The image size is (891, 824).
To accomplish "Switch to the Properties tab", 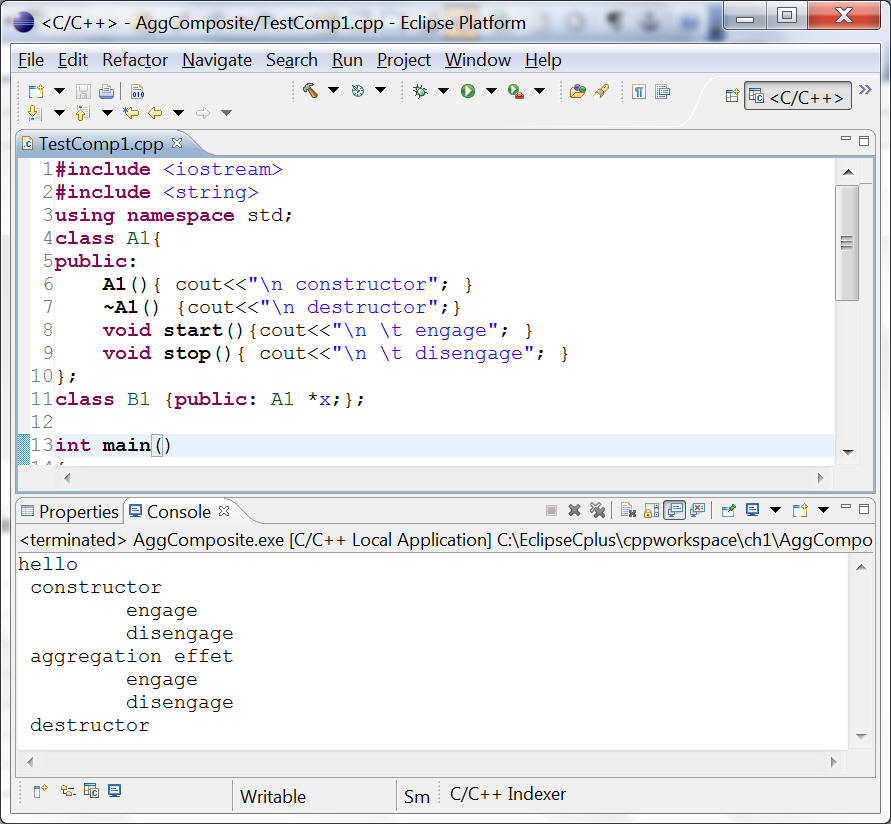I will pyautogui.click(x=70, y=511).
